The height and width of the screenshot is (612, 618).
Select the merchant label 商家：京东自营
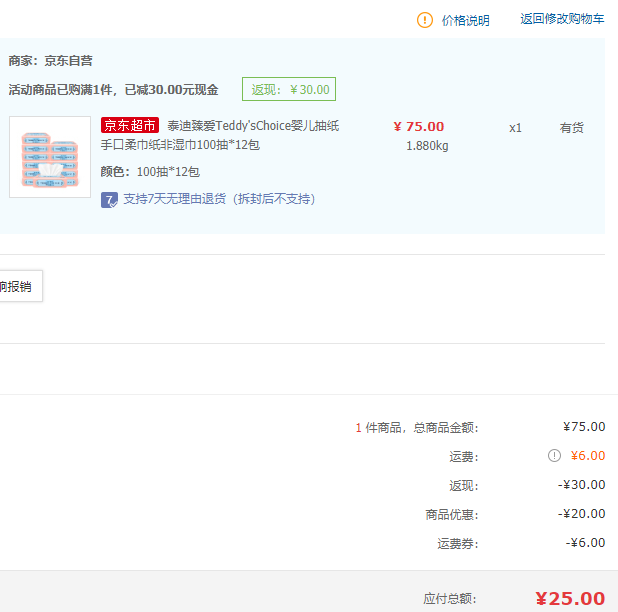pos(50,61)
